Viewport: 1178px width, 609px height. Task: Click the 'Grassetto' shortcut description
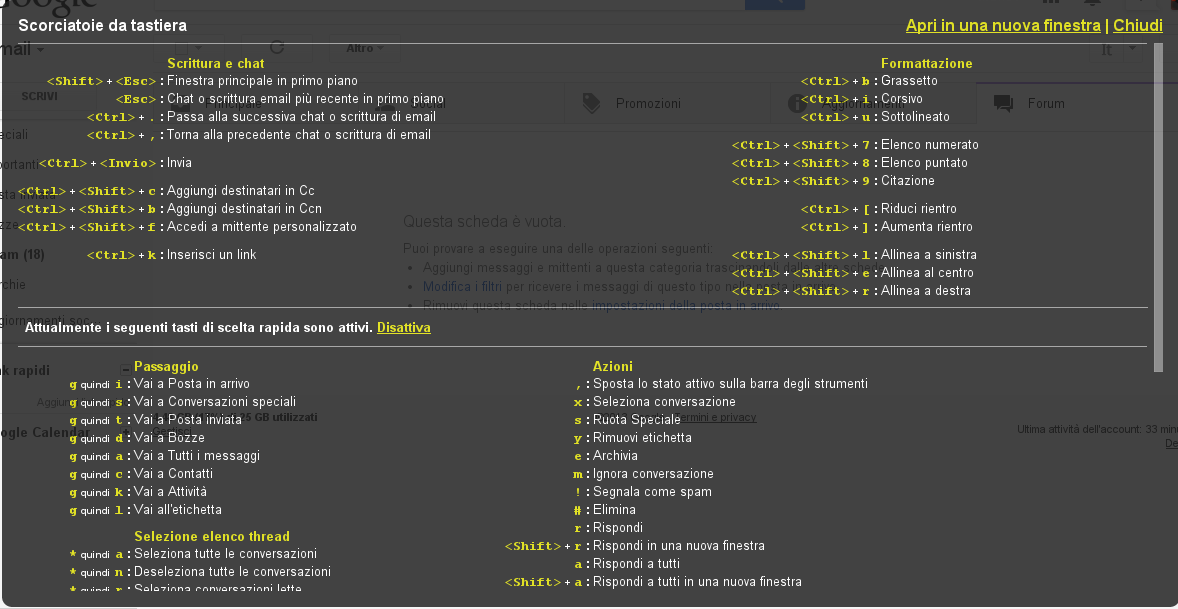(909, 80)
